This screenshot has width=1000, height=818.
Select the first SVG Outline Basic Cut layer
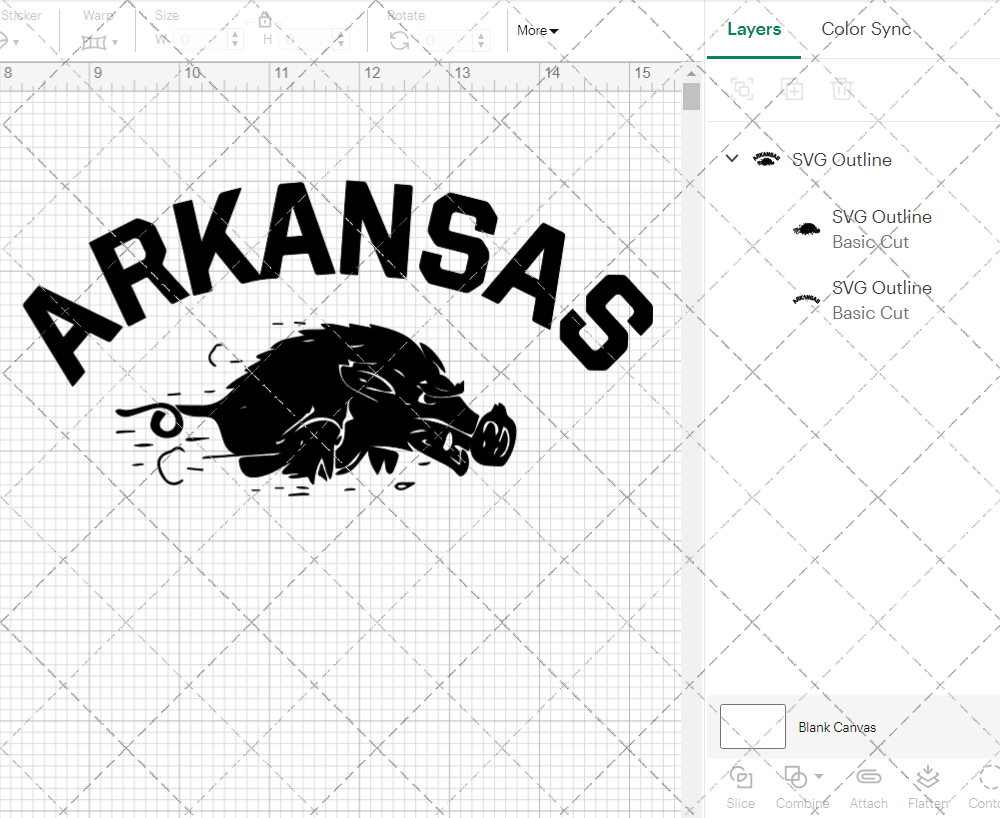(881, 229)
